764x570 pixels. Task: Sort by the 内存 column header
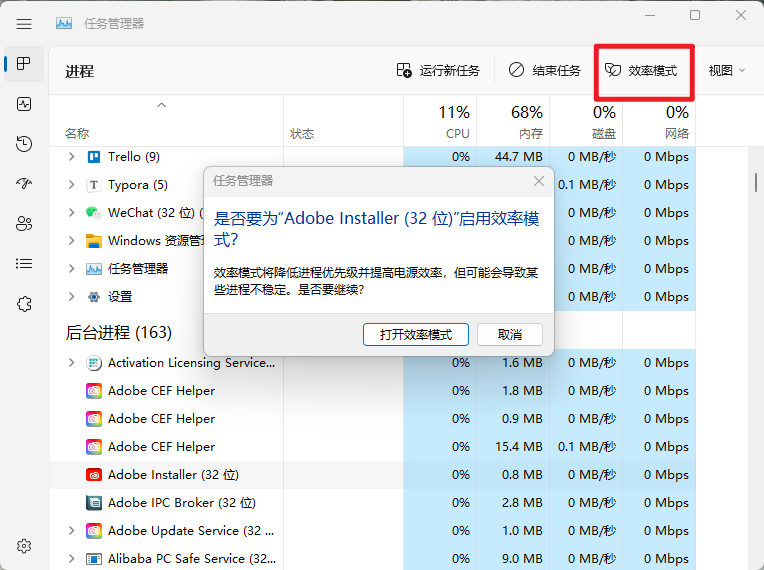513,121
